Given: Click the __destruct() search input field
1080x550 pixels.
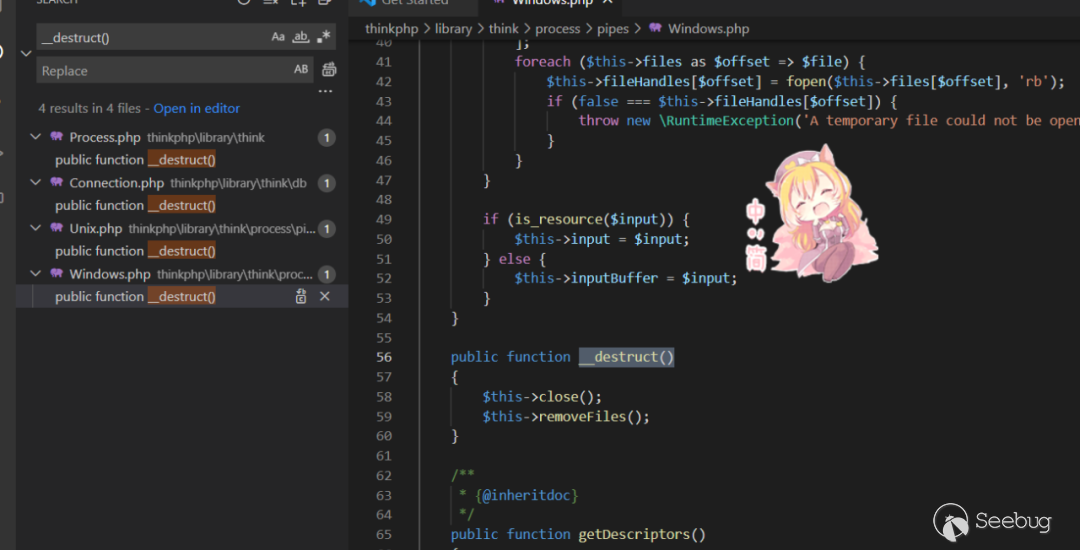Looking at the screenshot, I should click(x=150, y=38).
